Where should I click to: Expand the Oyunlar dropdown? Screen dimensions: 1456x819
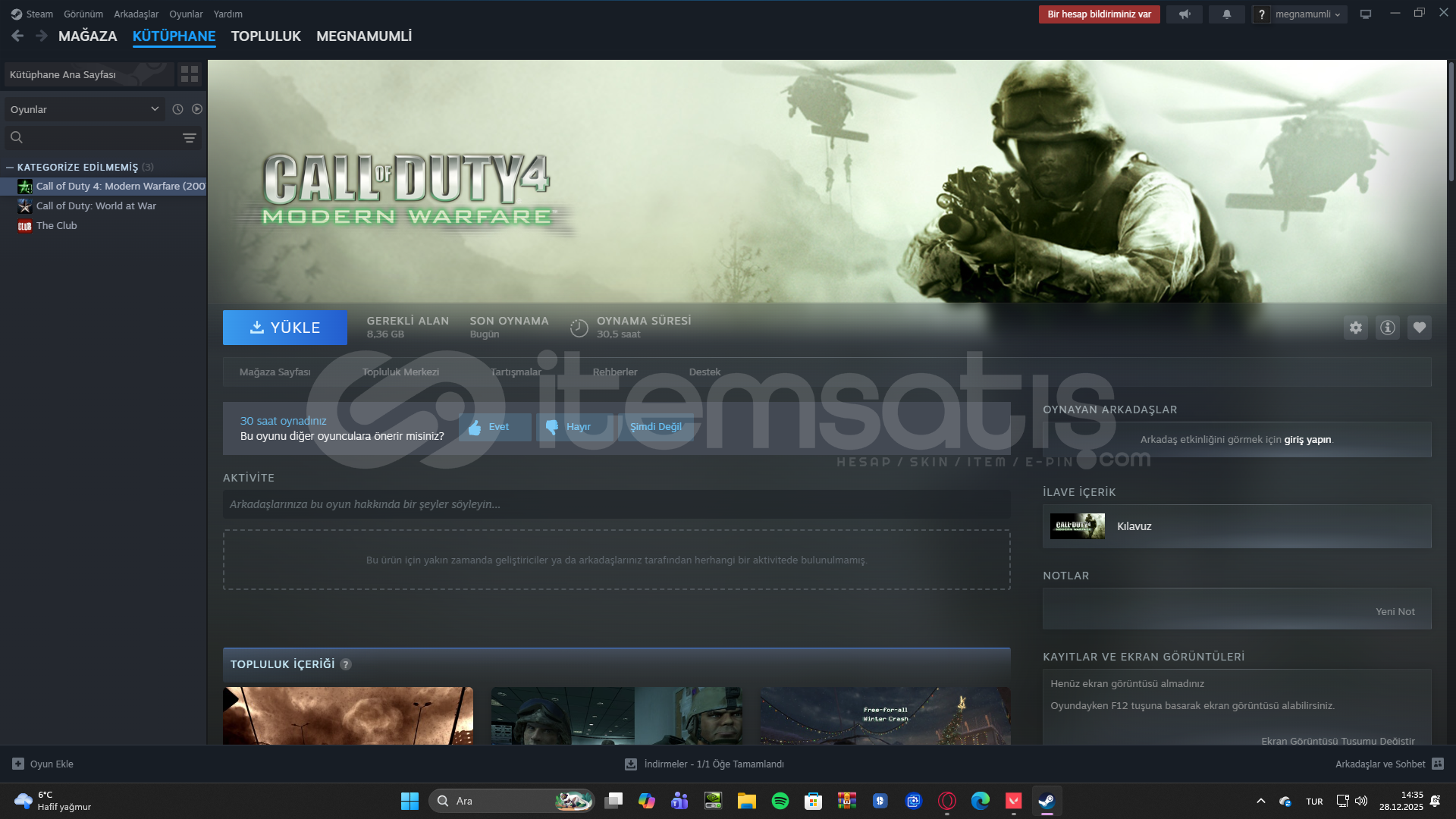84,109
